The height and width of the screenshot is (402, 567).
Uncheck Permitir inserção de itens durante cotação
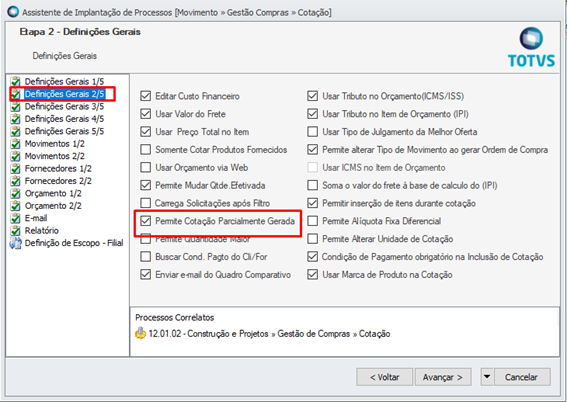[312, 203]
